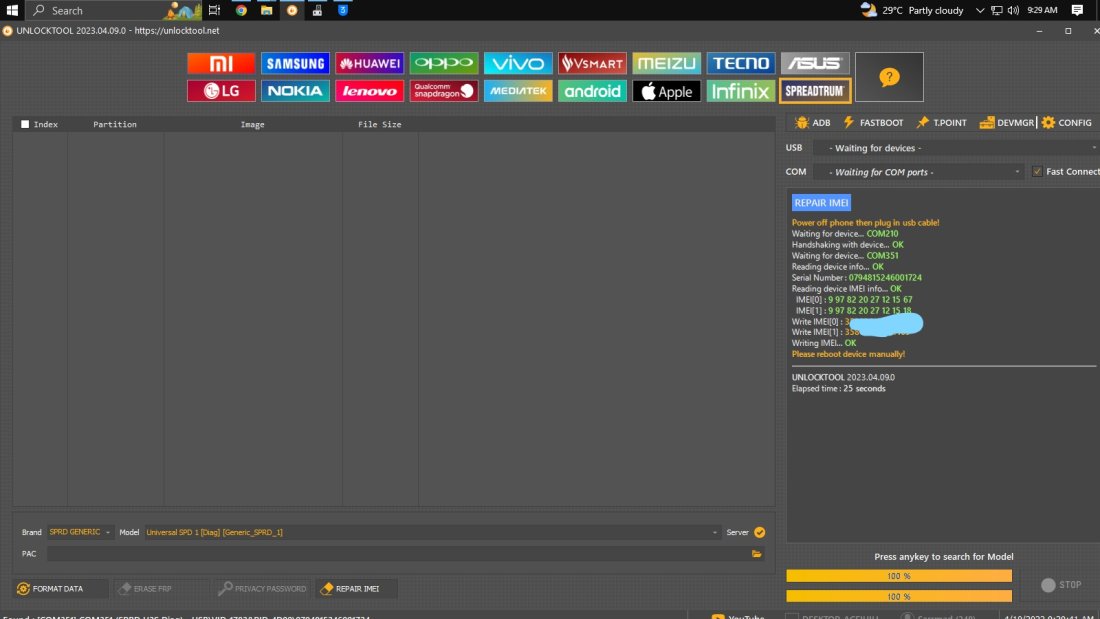This screenshot has height=619, width=1100.
Task: Open the ADB tab
Action: [x=812, y=123]
